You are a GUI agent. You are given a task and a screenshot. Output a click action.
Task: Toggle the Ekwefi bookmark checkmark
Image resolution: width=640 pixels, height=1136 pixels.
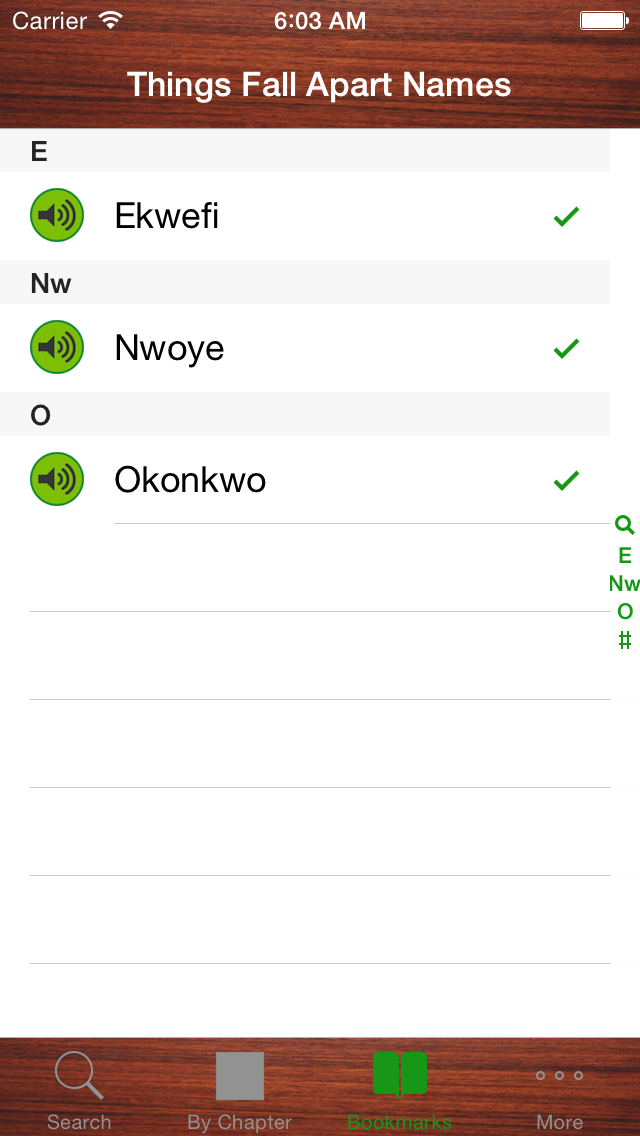point(566,216)
